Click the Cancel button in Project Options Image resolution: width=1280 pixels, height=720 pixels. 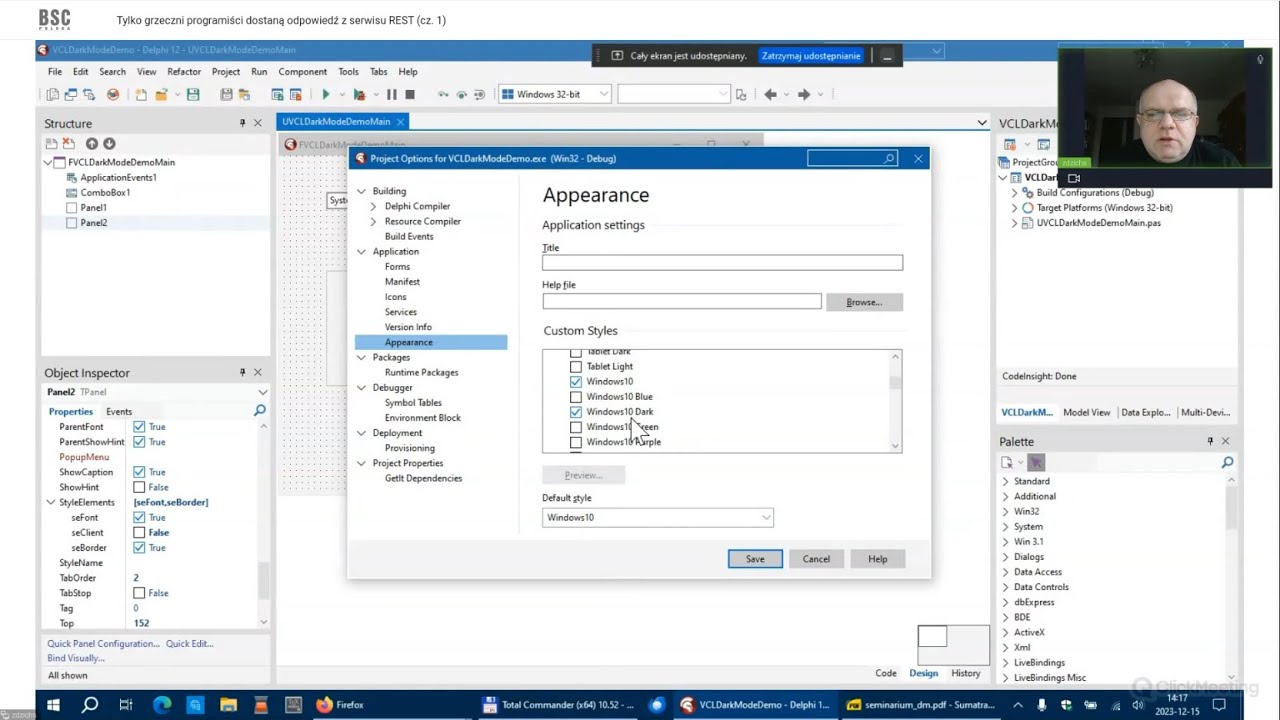tap(816, 559)
